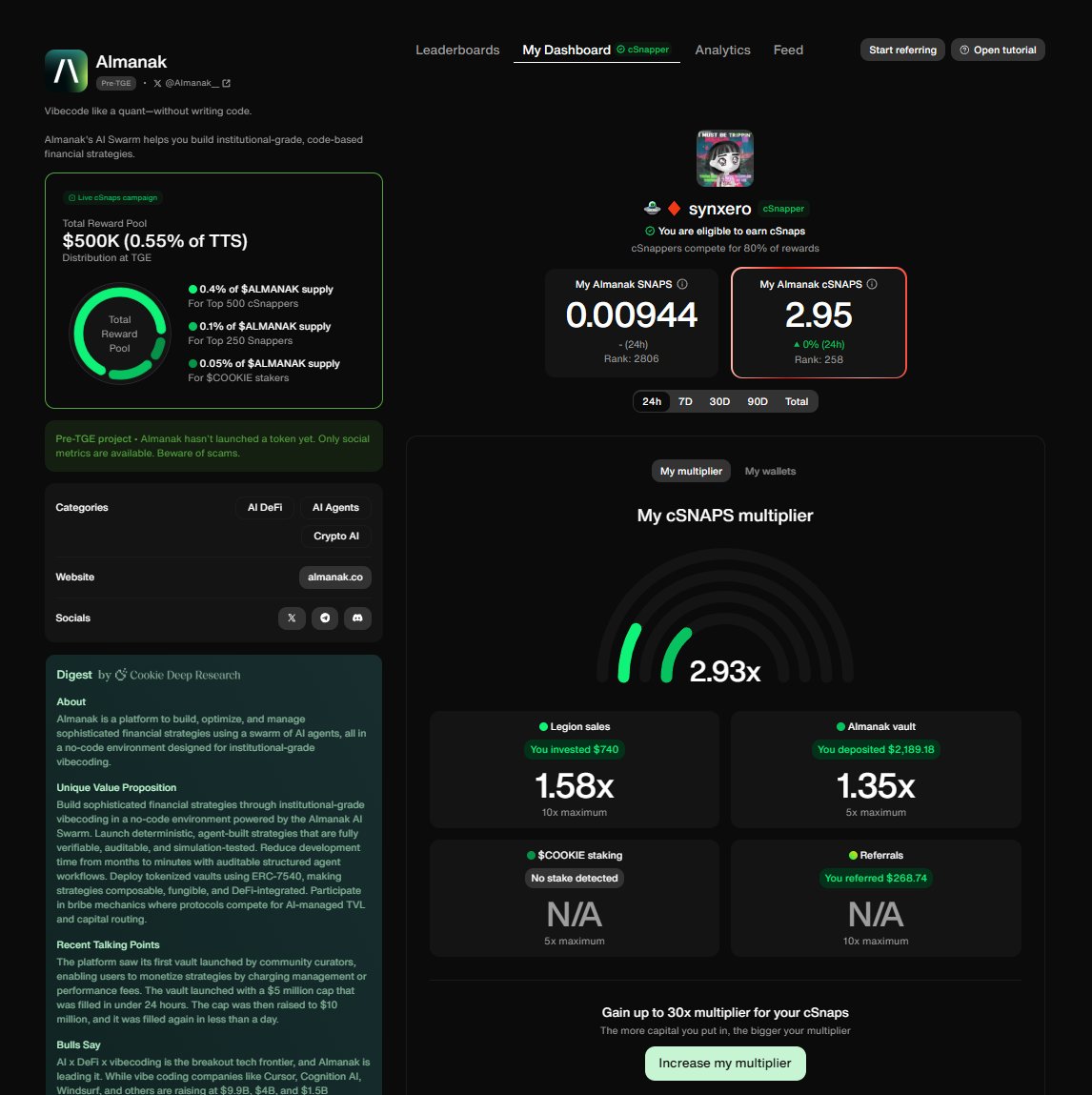Open the almanak.co website link
Viewport: 1092px width, 1095px height.
point(335,577)
